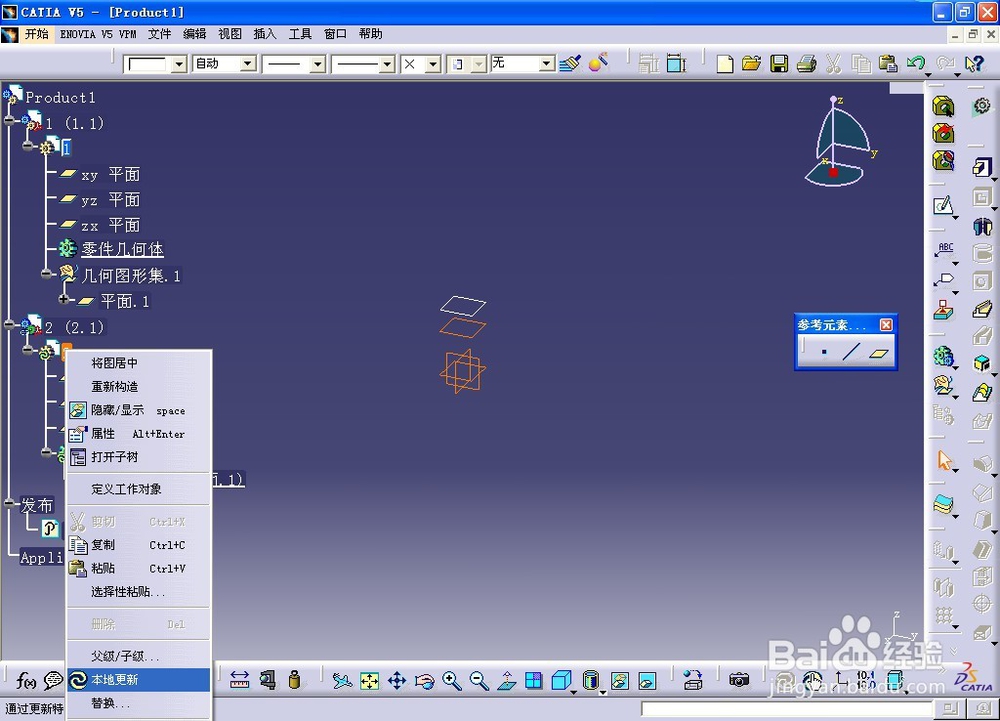Screen dimensions: 1000x721
Task: Choose 隐藏/显示 in context menu
Action: 138,410
